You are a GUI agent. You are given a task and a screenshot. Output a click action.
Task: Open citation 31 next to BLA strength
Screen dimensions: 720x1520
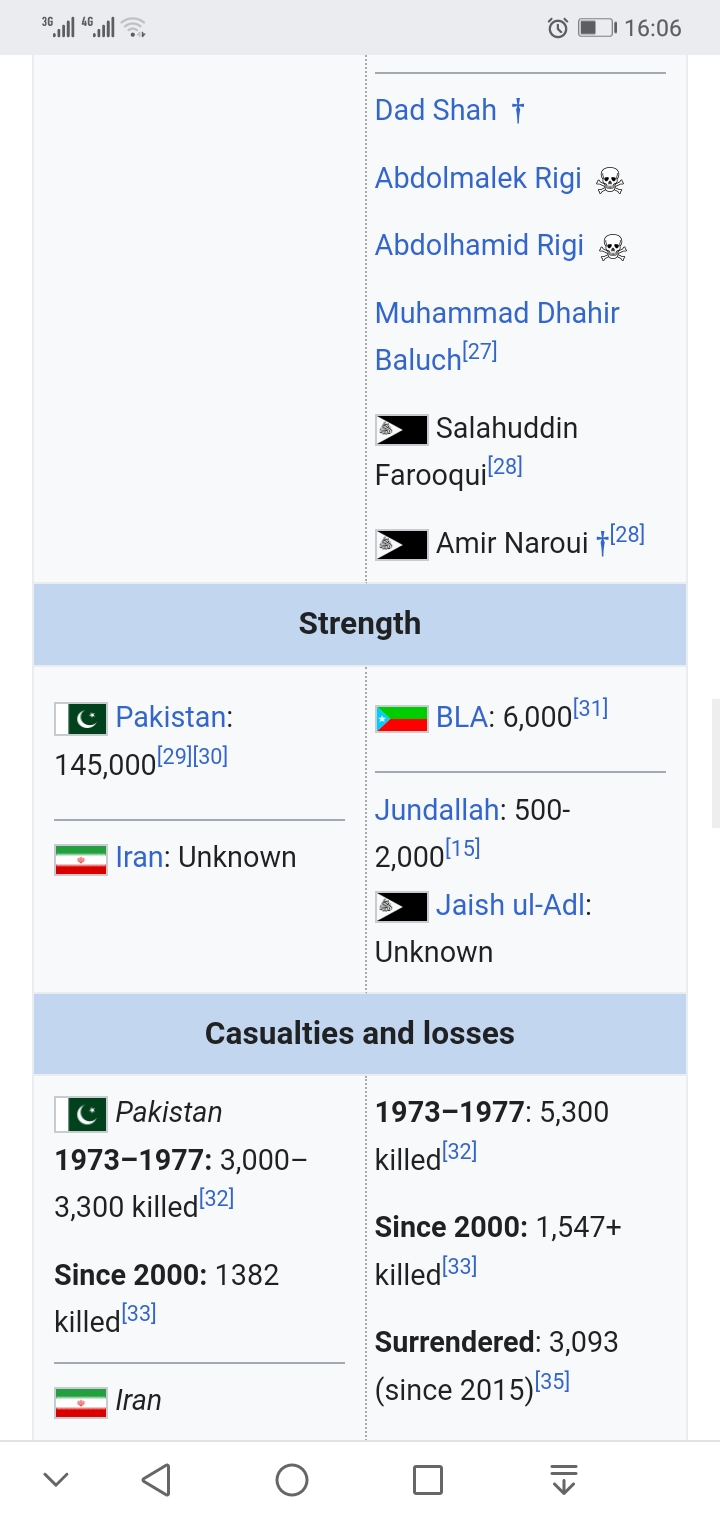[590, 710]
